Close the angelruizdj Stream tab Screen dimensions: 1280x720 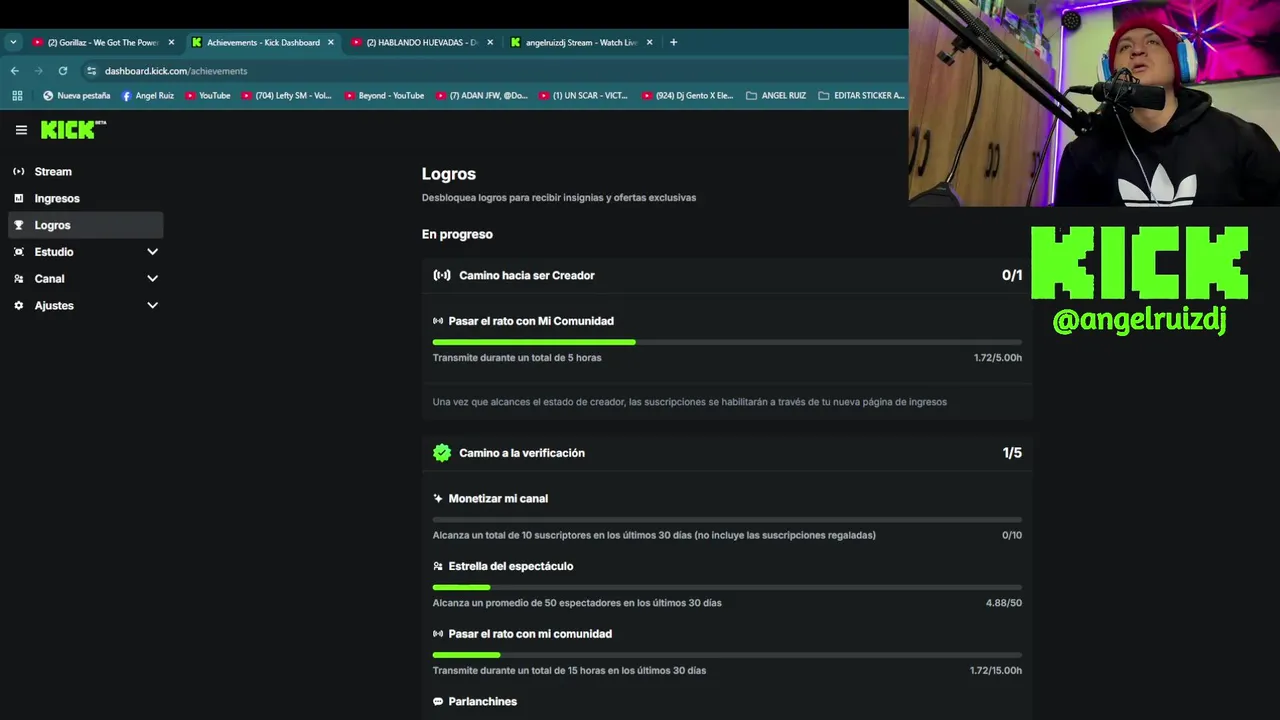(650, 42)
